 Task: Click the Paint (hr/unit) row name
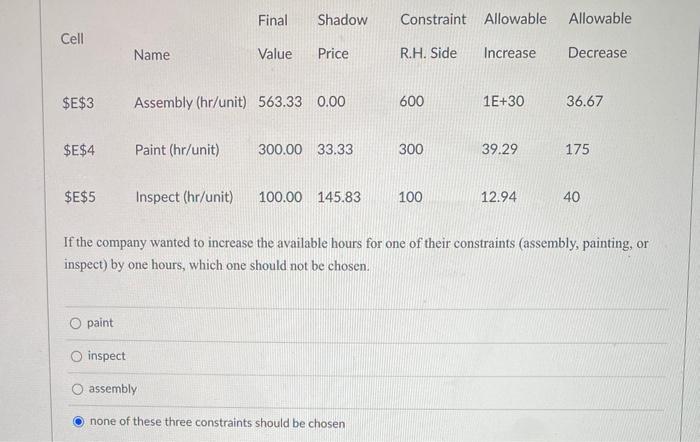coord(177,150)
